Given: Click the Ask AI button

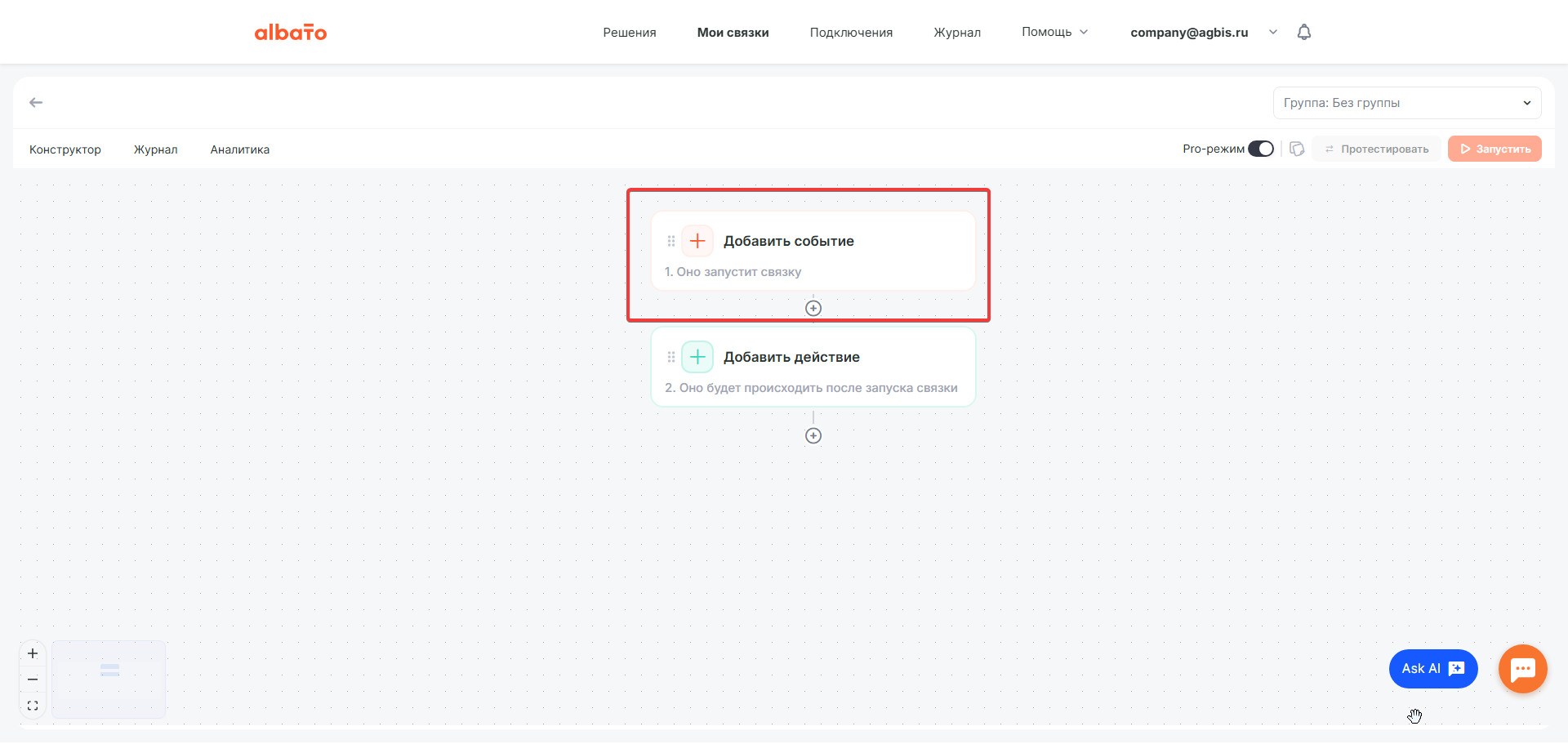Looking at the screenshot, I should pyautogui.click(x=1432, y=670).
